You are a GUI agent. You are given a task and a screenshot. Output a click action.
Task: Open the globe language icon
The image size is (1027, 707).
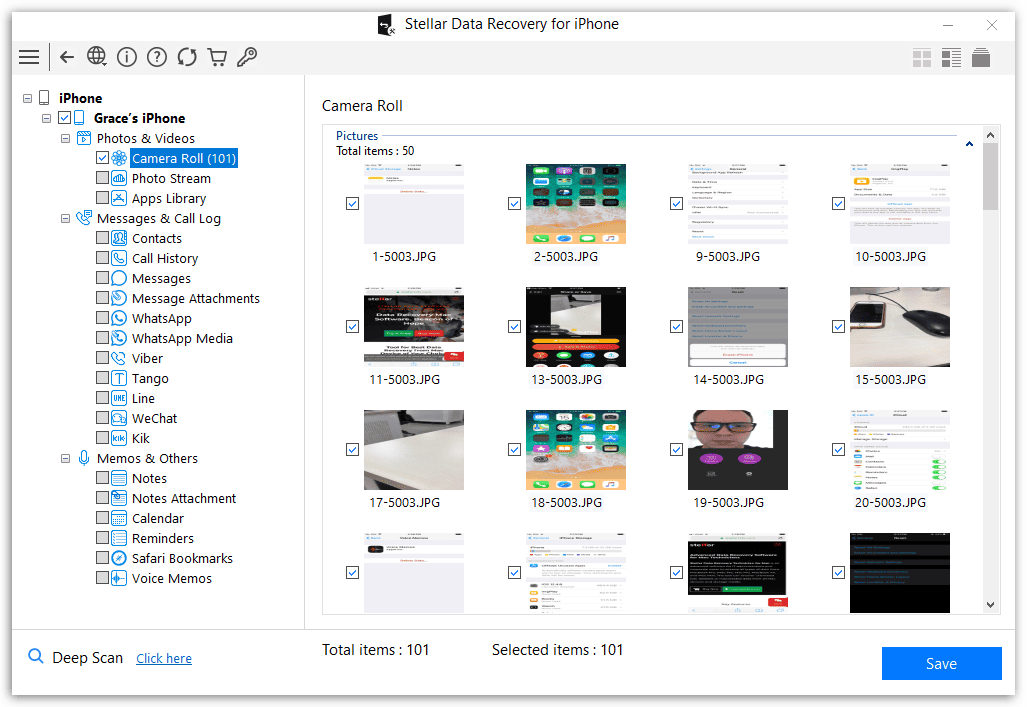click(96, 56)
